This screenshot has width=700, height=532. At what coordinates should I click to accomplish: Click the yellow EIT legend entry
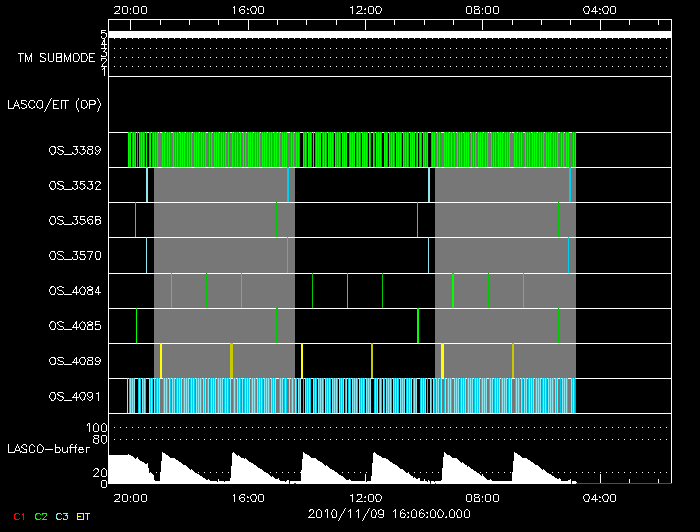point(83,516)
